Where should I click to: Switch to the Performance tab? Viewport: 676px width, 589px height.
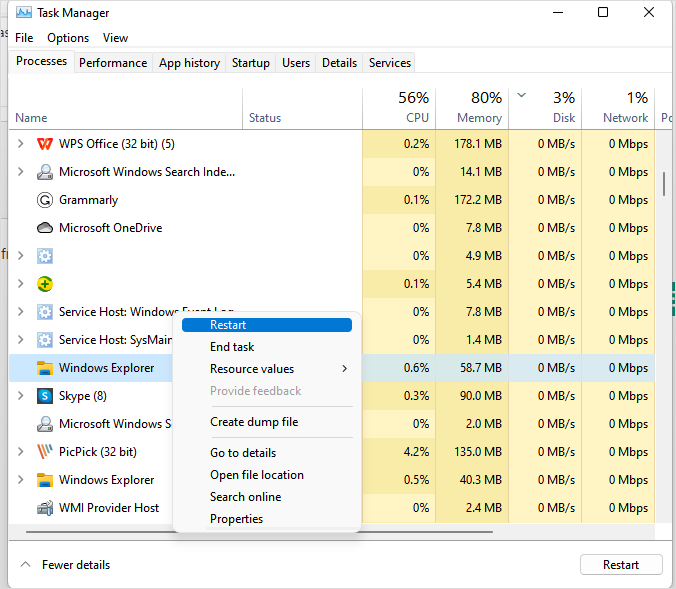pyautogui.click(x=113, y=62)
